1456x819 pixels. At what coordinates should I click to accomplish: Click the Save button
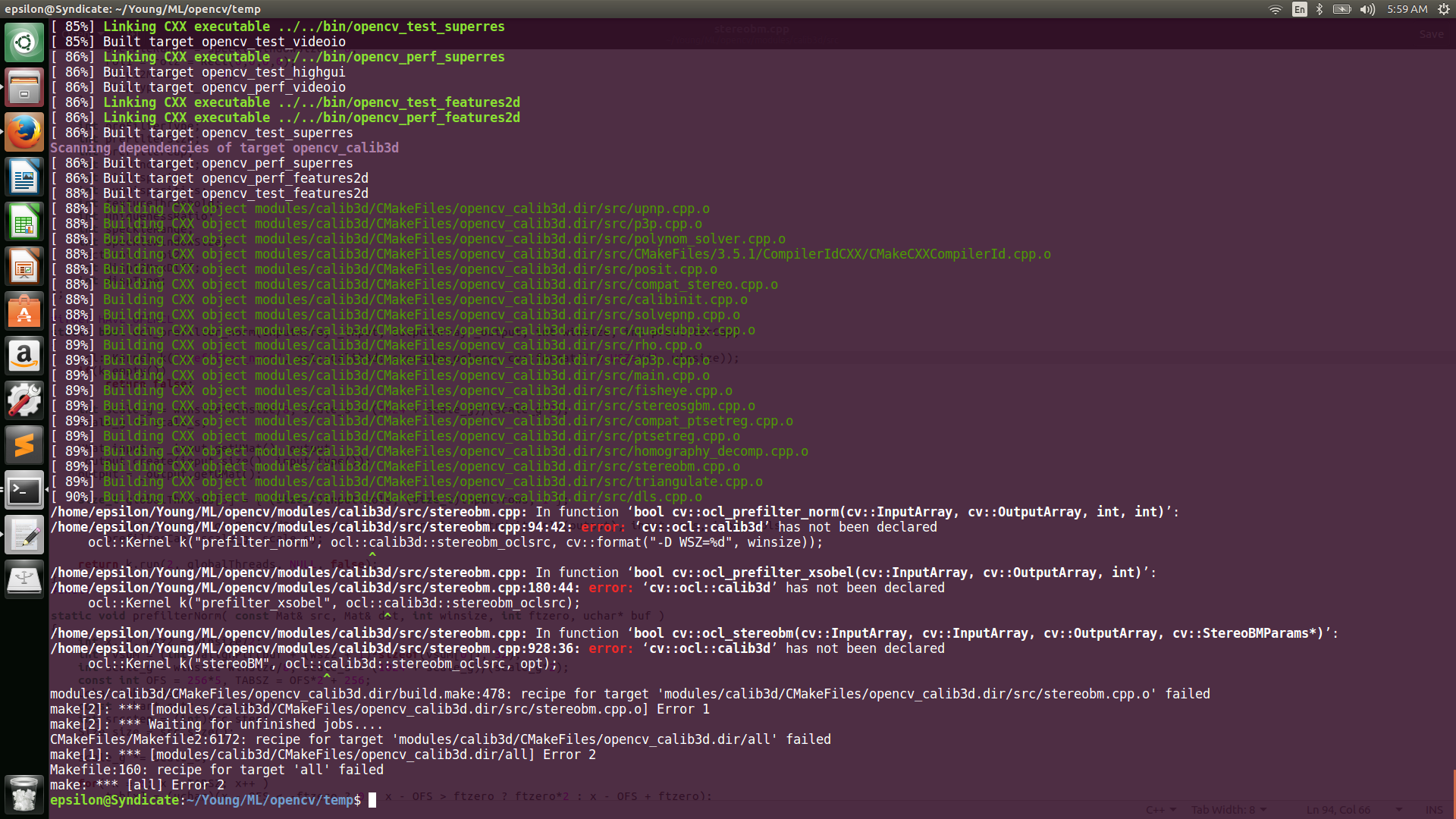click(x=1430, y=34)
